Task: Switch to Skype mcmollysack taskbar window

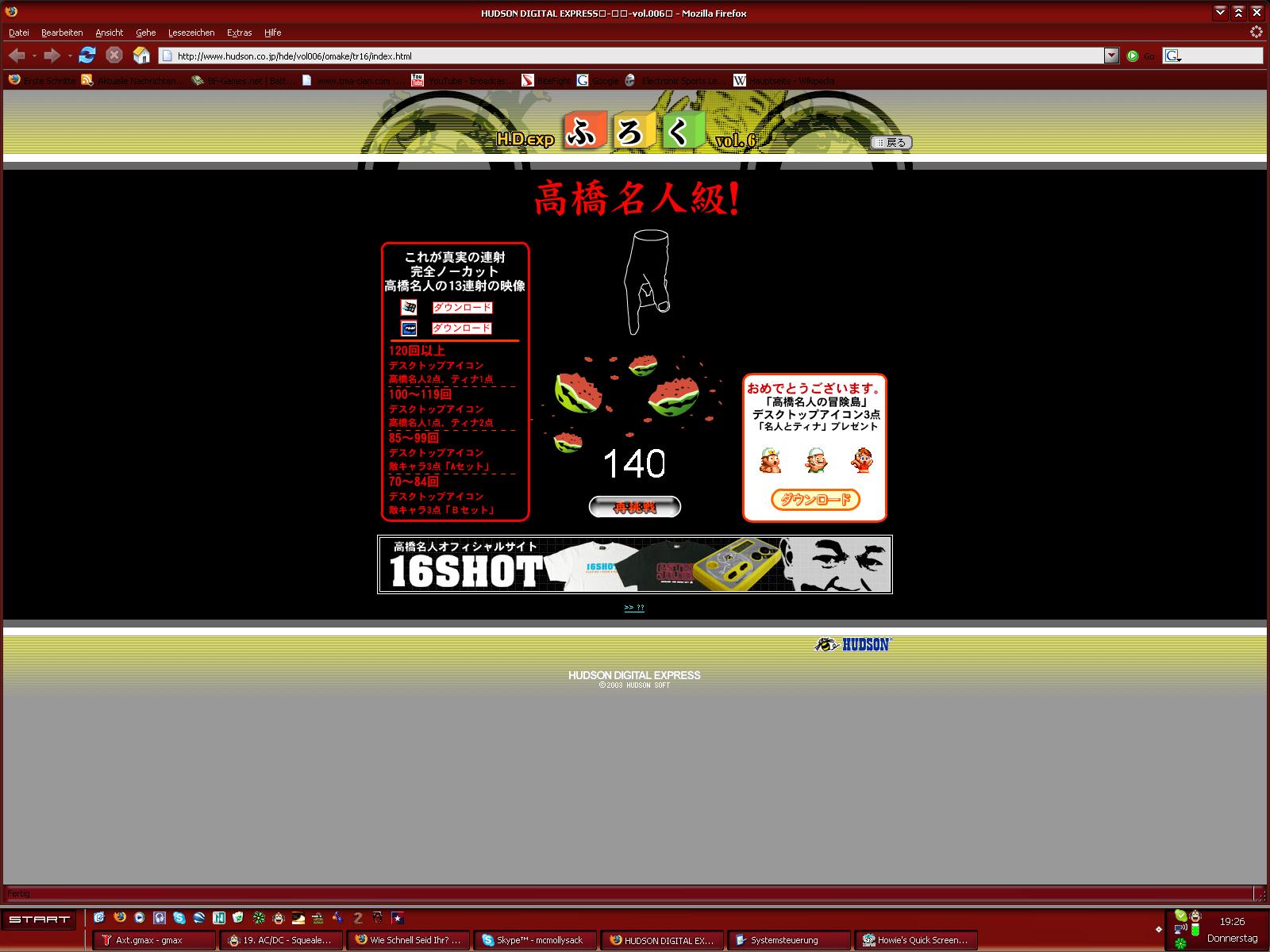Action: (536, 940)
